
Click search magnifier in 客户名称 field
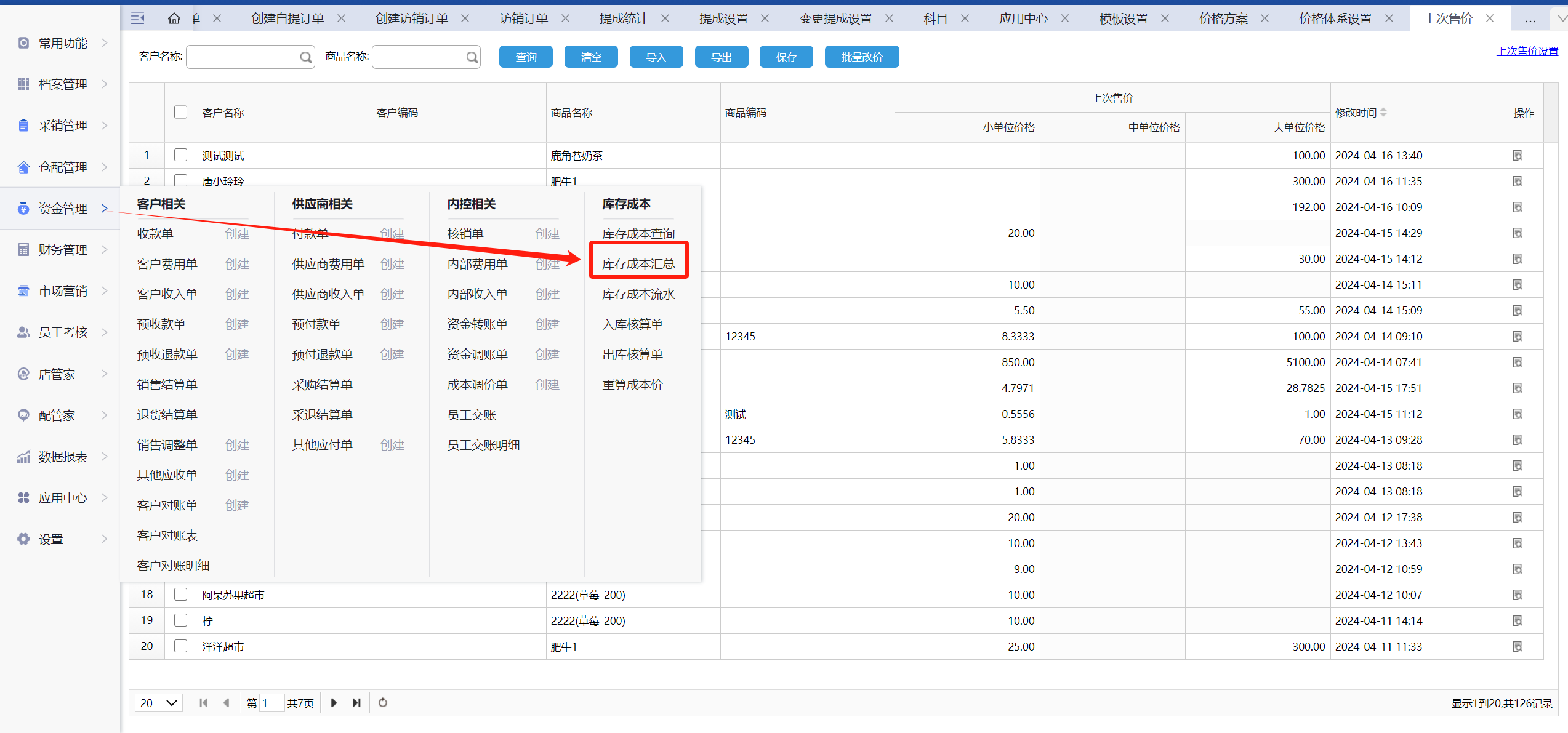pos(305,57)
